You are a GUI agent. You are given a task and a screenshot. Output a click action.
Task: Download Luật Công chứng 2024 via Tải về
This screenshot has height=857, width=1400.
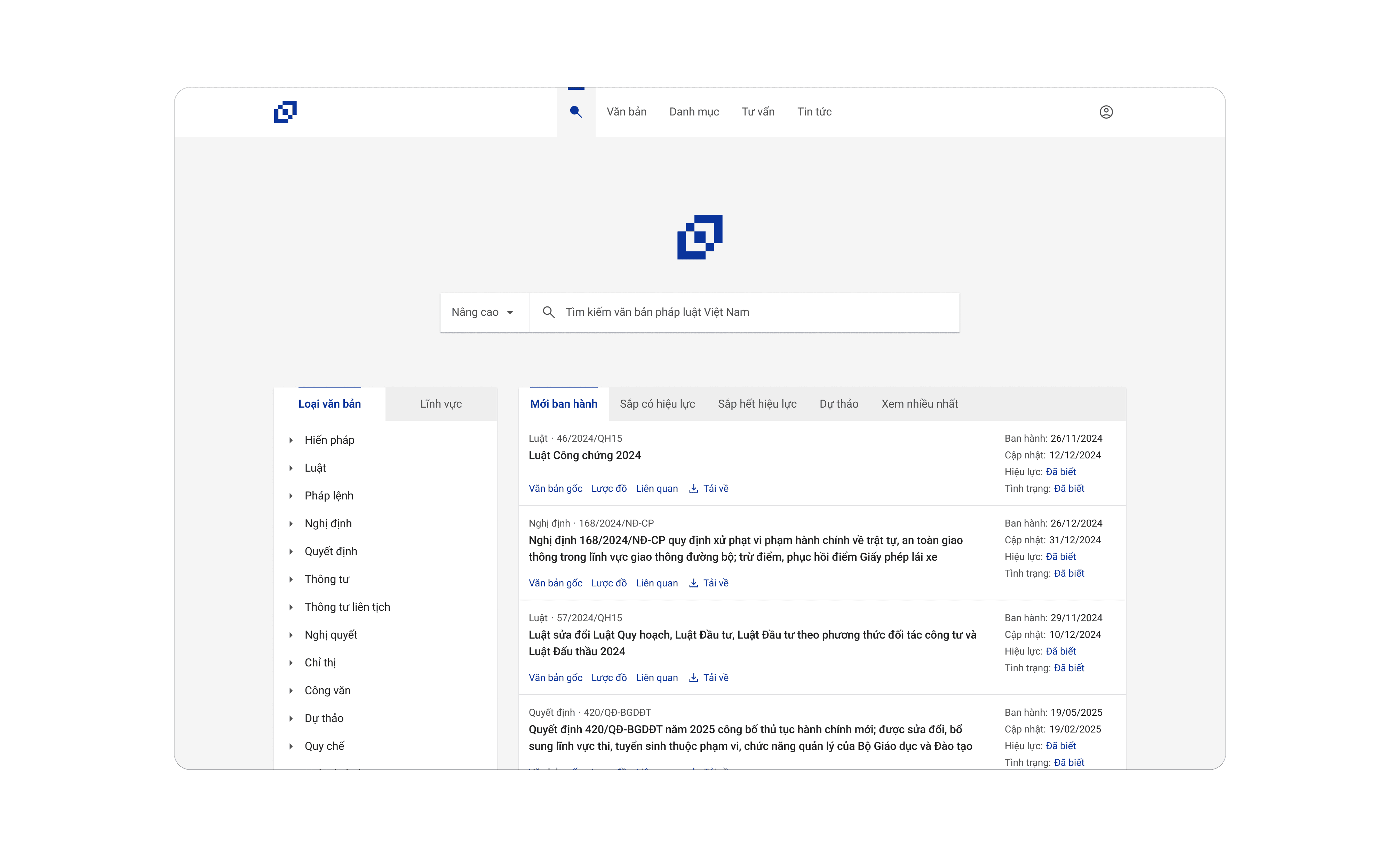coord(709,488)
